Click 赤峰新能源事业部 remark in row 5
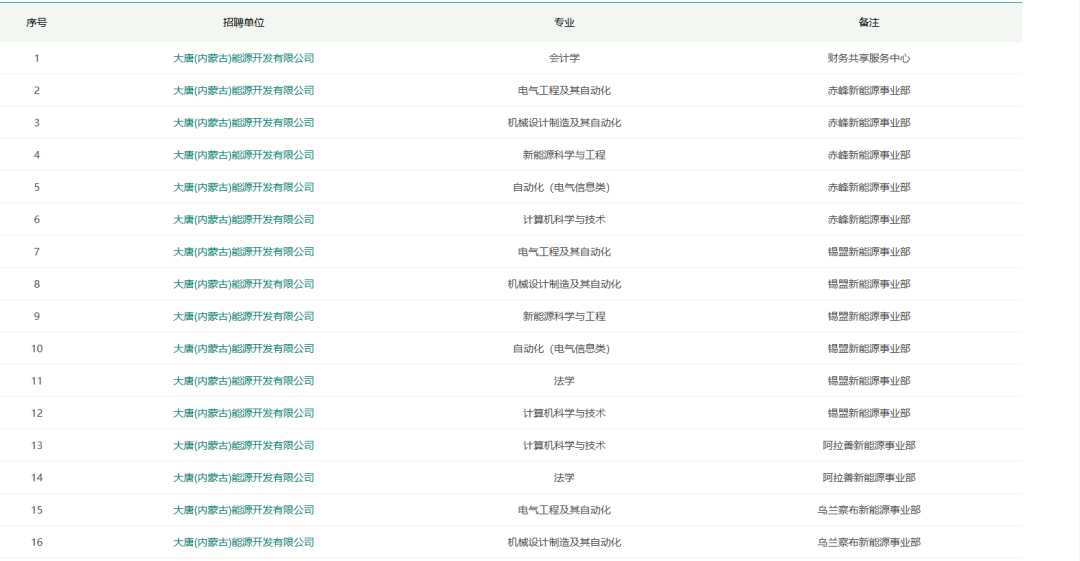Image resolution: width=1080 pixels, height=561 pixels. click(x=869, y=187)
